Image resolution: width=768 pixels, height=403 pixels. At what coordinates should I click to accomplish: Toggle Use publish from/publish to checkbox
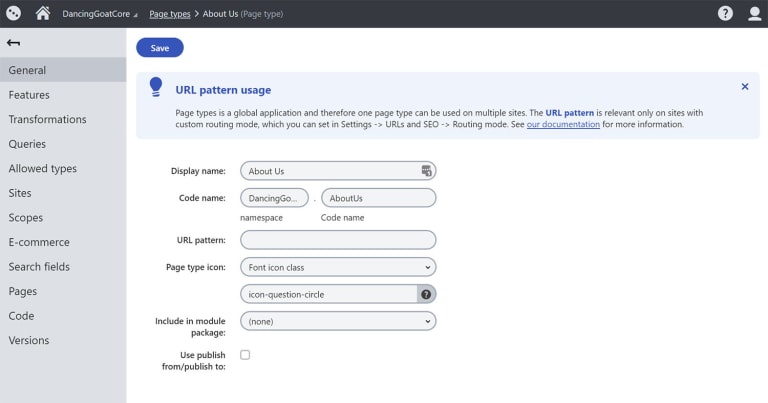click(245, 355)
